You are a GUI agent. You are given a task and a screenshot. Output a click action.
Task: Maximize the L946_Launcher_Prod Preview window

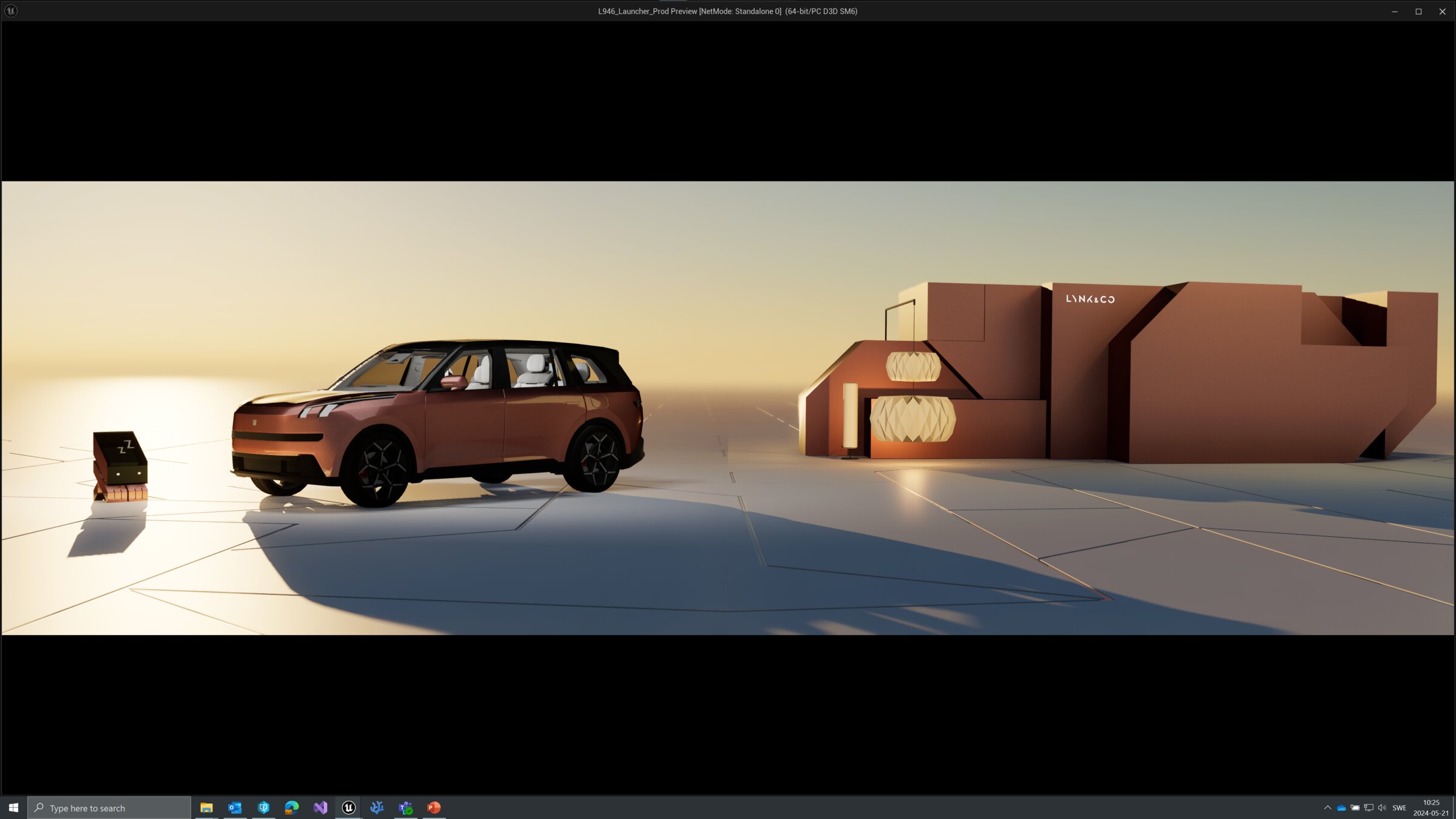1418,11
